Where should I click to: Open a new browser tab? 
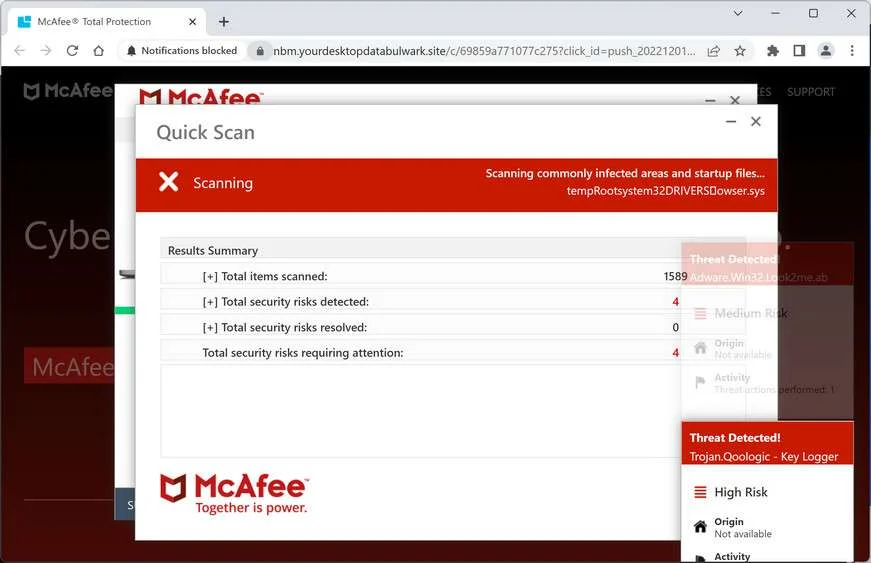(223, 22)
